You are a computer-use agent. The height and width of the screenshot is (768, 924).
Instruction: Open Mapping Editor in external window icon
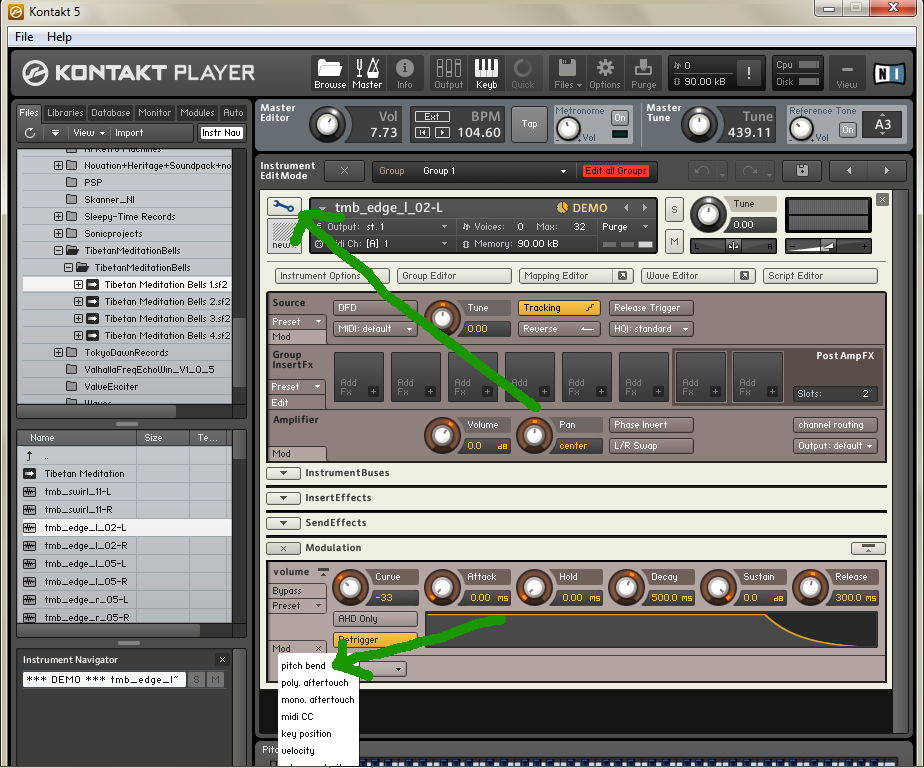622,275
